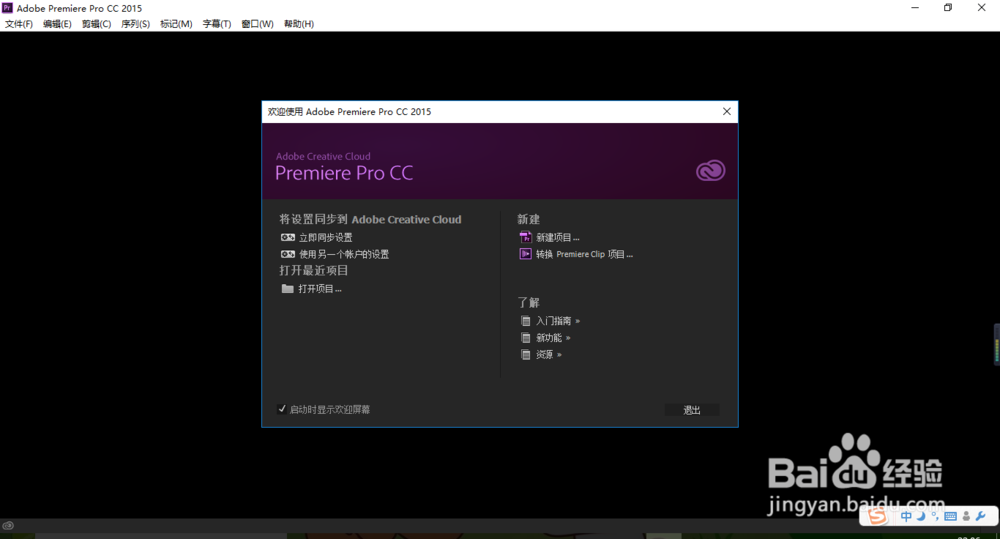Click the 新建项目... link

pos(557,237)
